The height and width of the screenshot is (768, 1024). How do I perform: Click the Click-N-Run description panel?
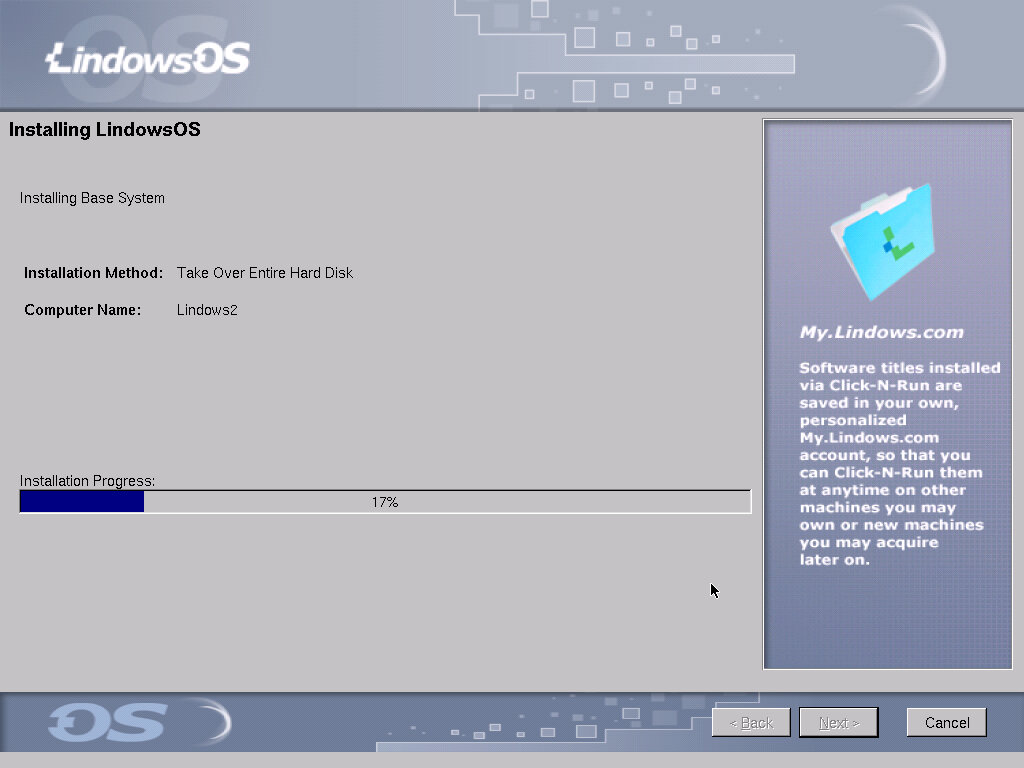[900, 463]
